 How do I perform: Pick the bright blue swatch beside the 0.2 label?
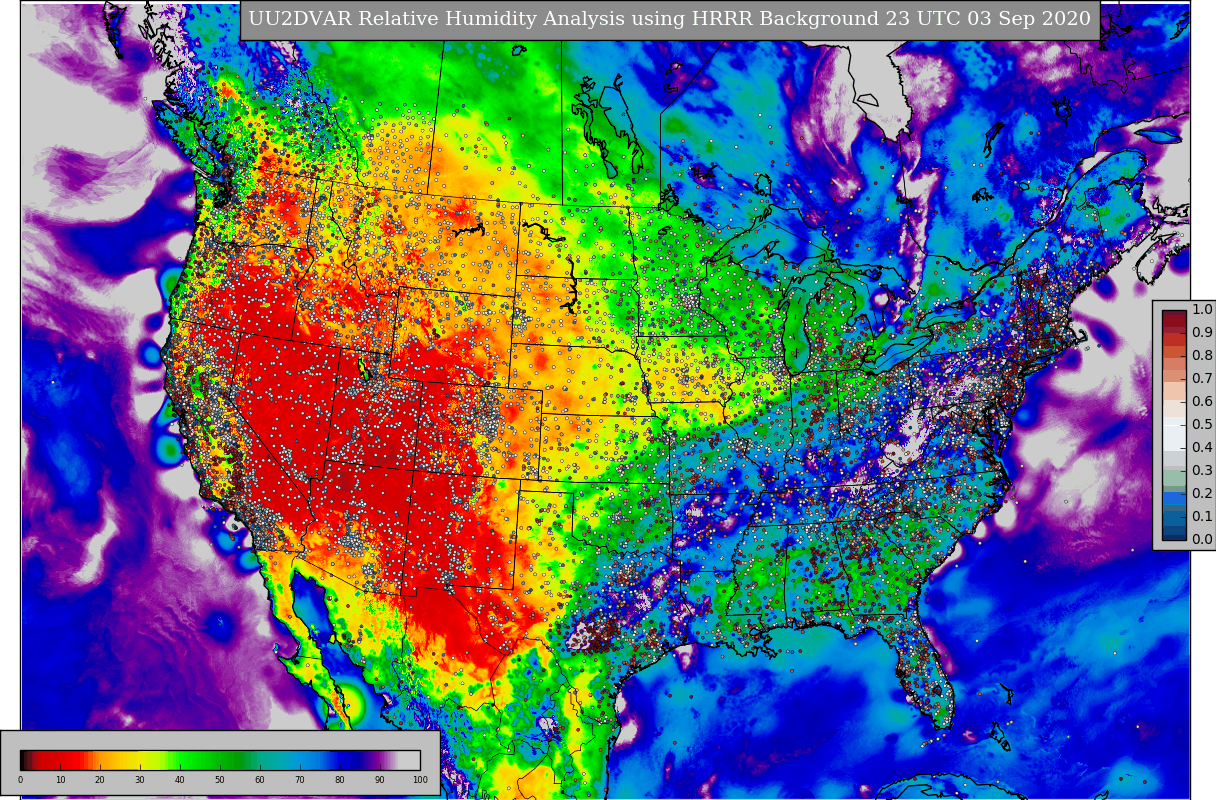point(1174,498)
